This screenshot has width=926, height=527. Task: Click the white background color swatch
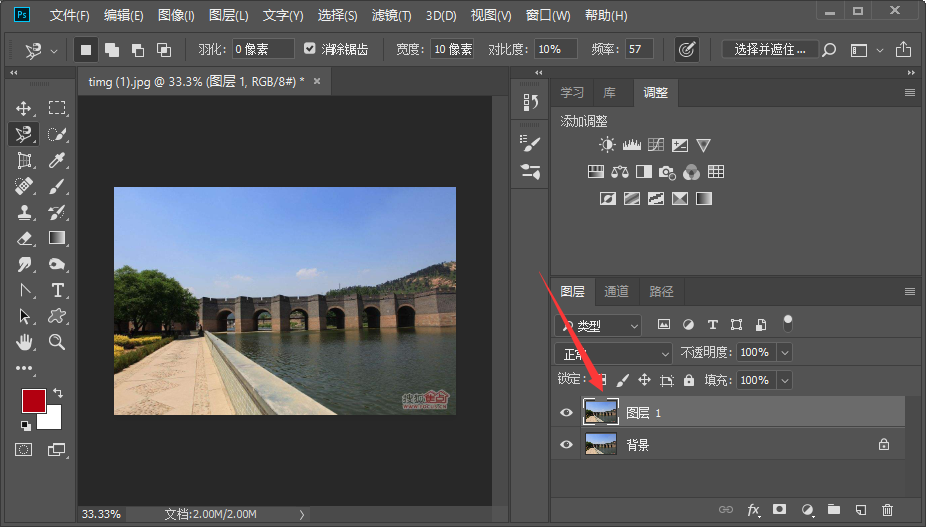54,421
